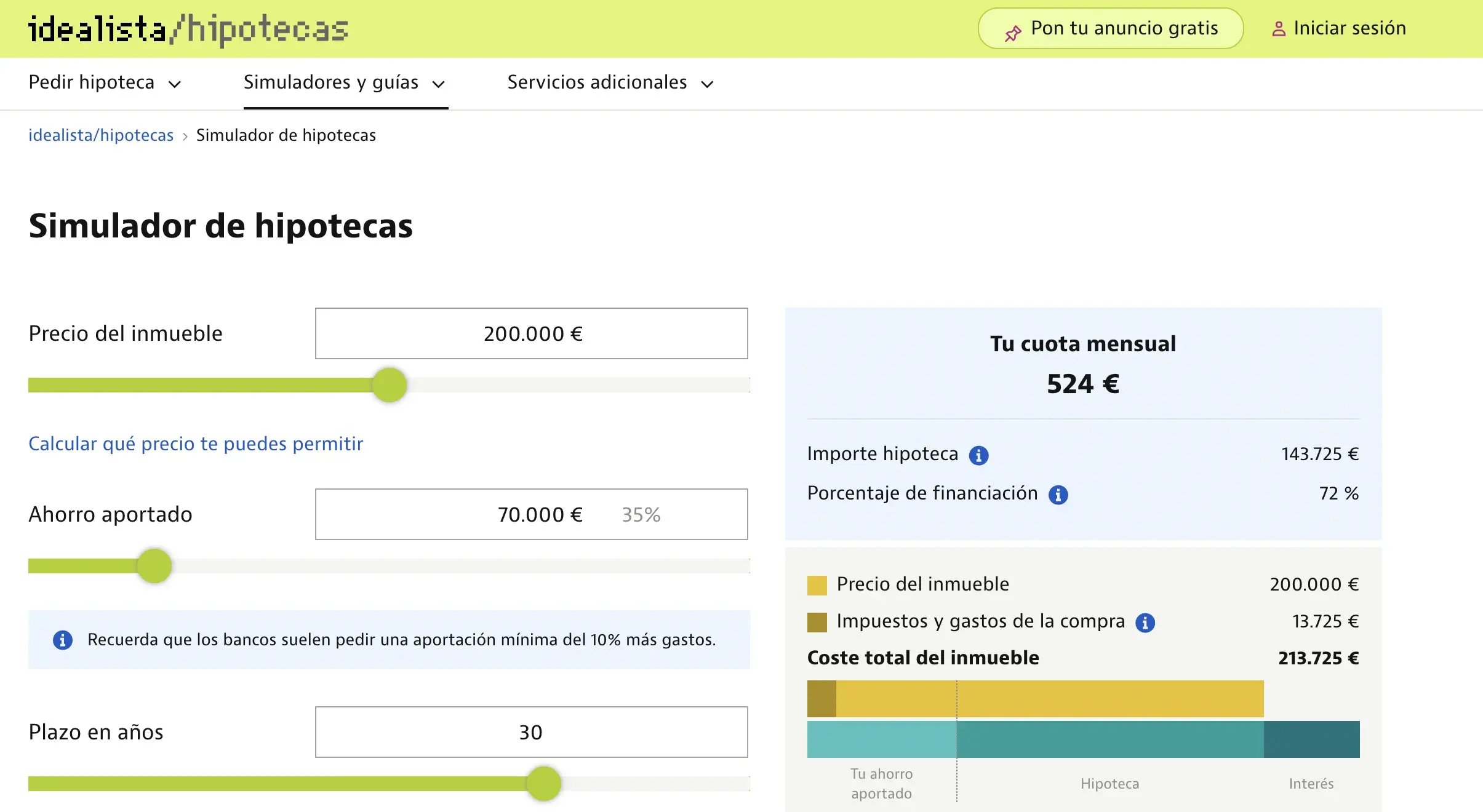
Task: Focus the 200.000 € price input field
Action: tap(532, 333)
